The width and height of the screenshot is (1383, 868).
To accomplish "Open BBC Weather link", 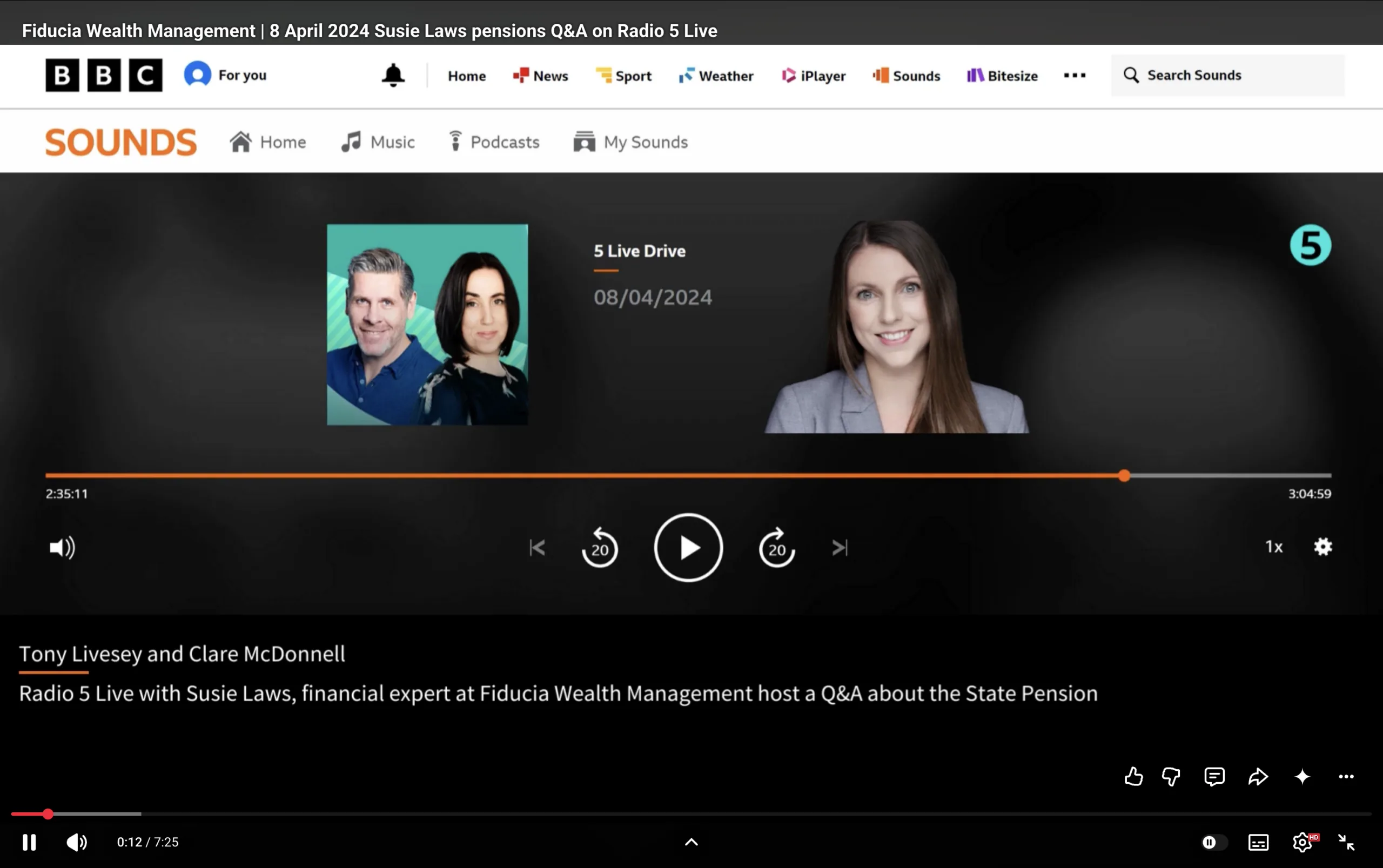I will click(716, 76).
